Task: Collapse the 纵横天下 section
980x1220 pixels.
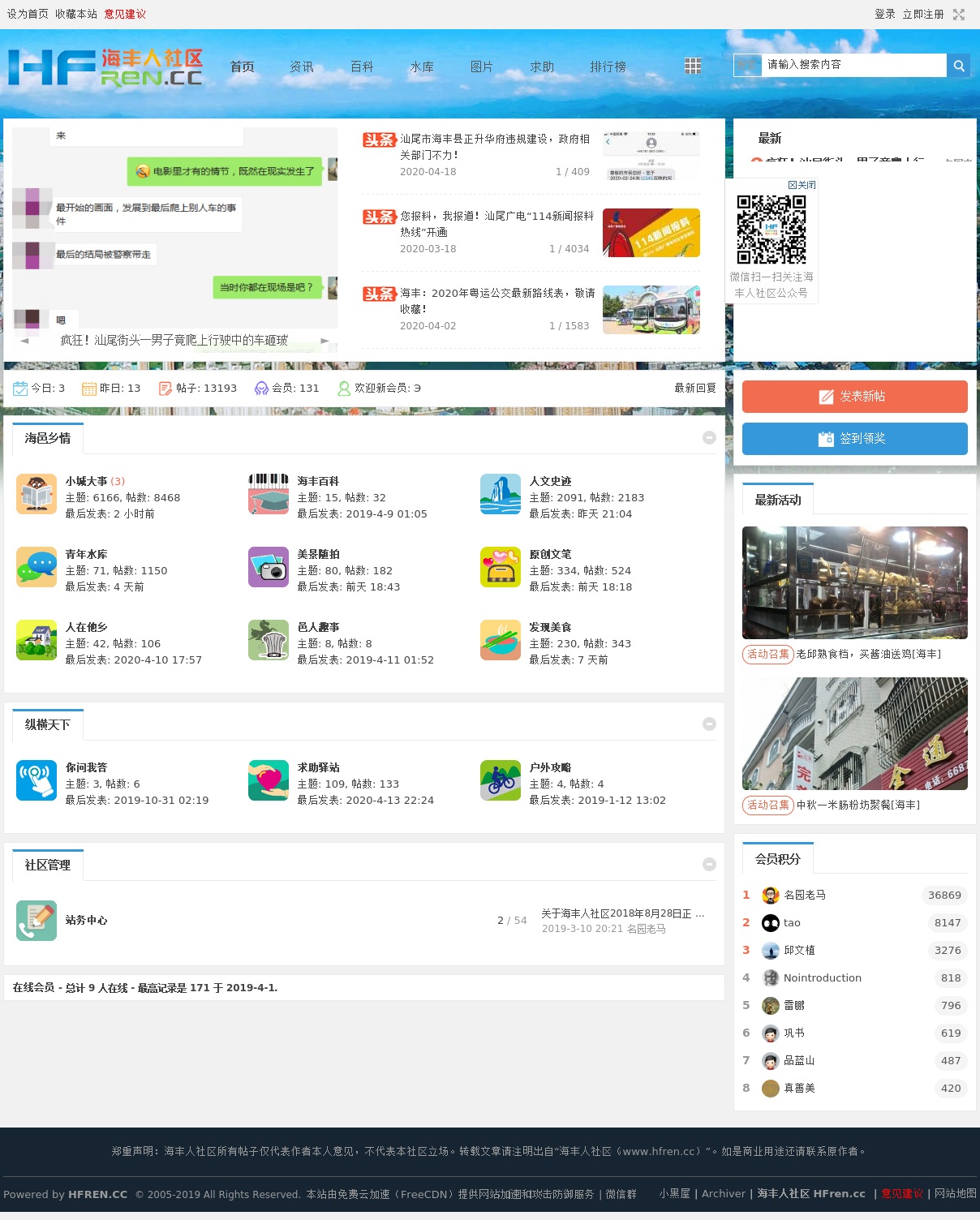Action: click(709, 724)
